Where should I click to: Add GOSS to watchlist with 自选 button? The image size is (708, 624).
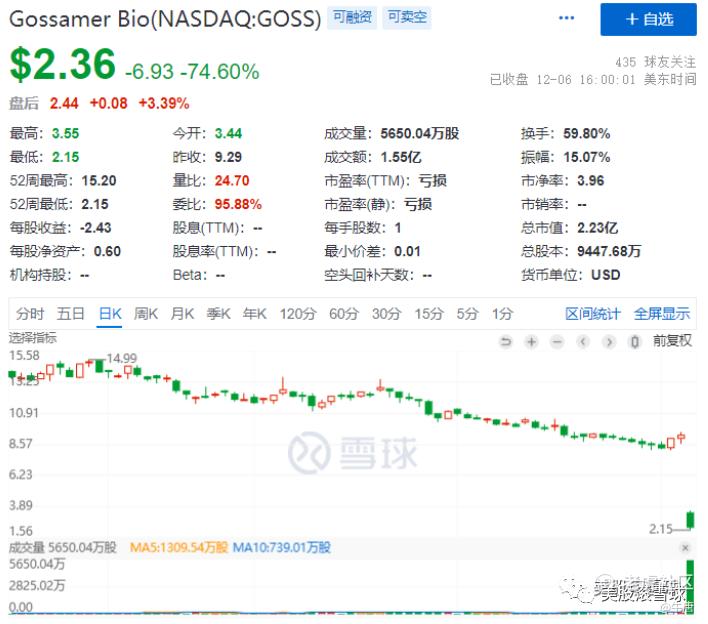coord(648,19)
